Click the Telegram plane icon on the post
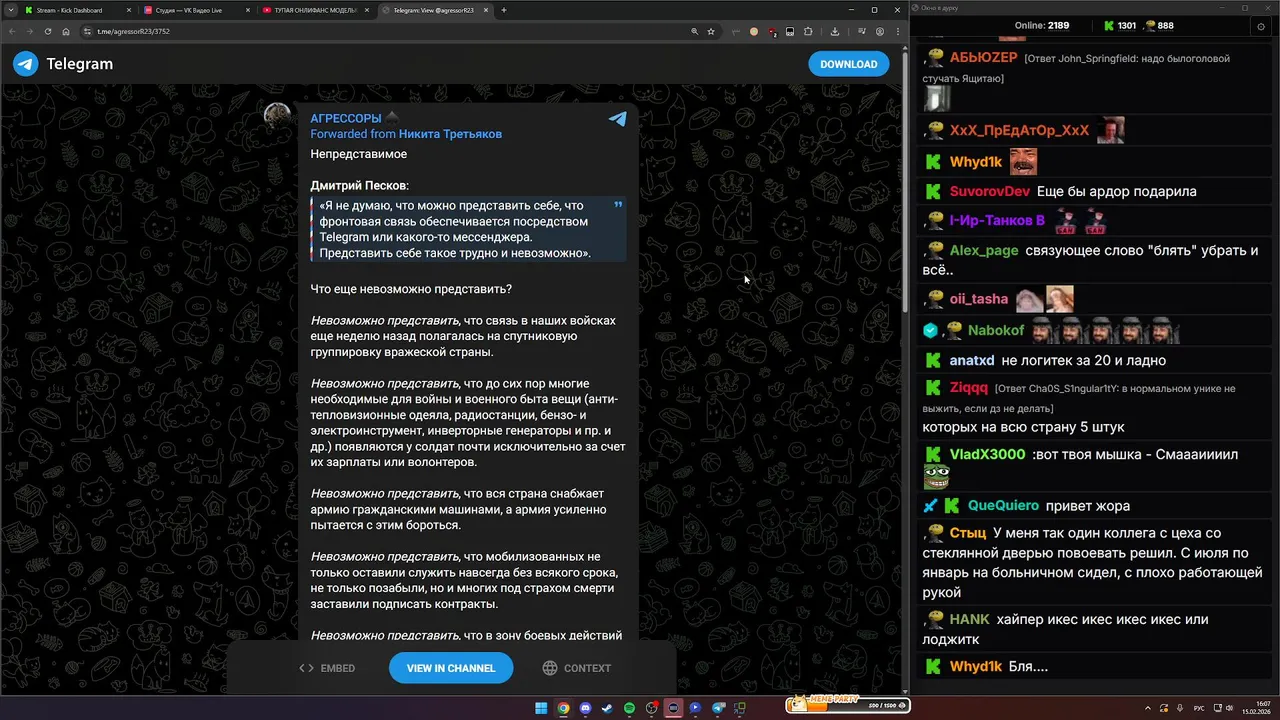1280x720 pixels. pos(618,119)
